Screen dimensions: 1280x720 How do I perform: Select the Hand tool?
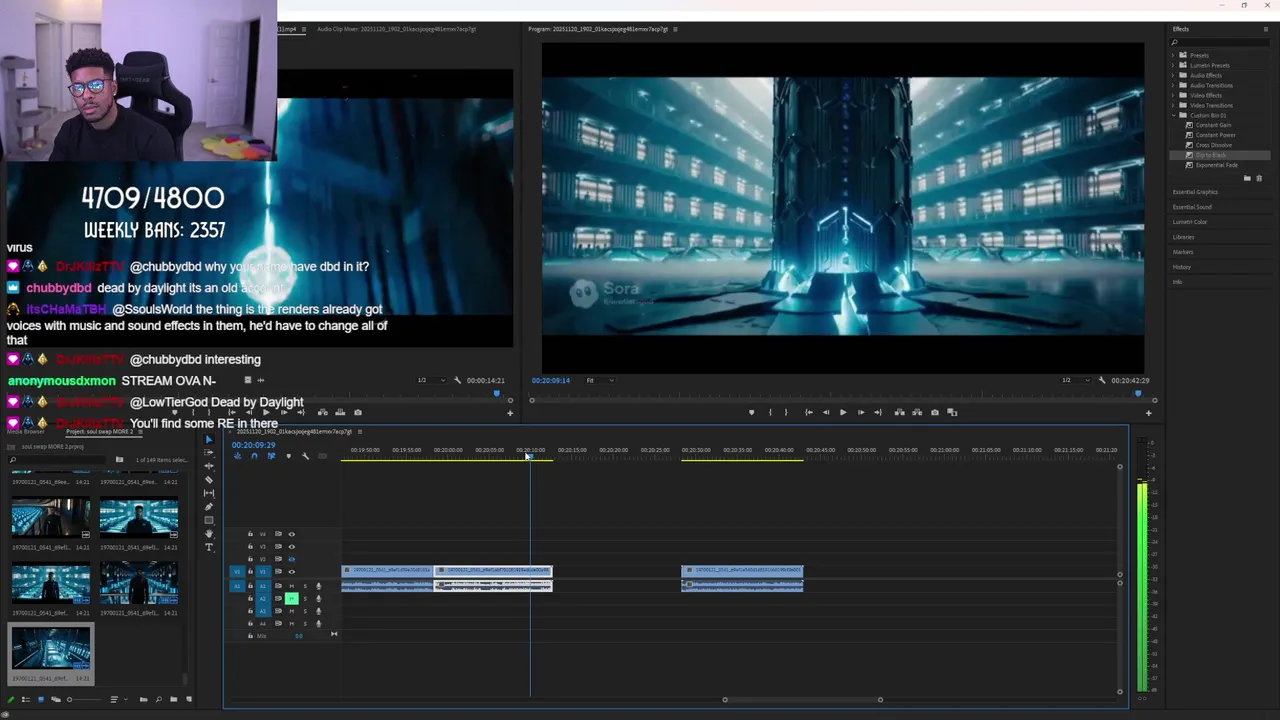(209, 534)
